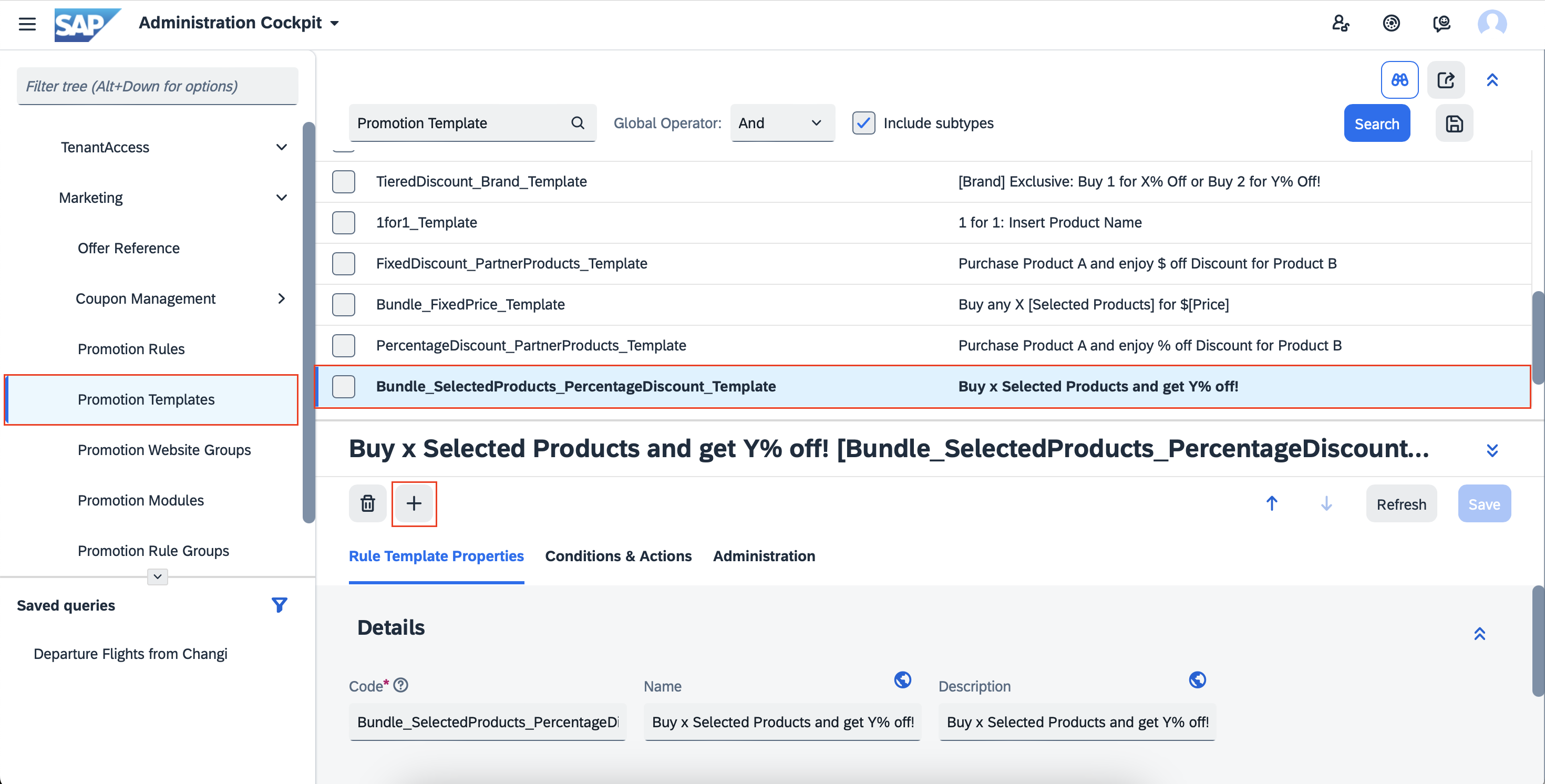Image resolution: width=1545 pixels, height=784 pixels.
Task: Click the export/share icon above search
Action: coord(1446,80)
